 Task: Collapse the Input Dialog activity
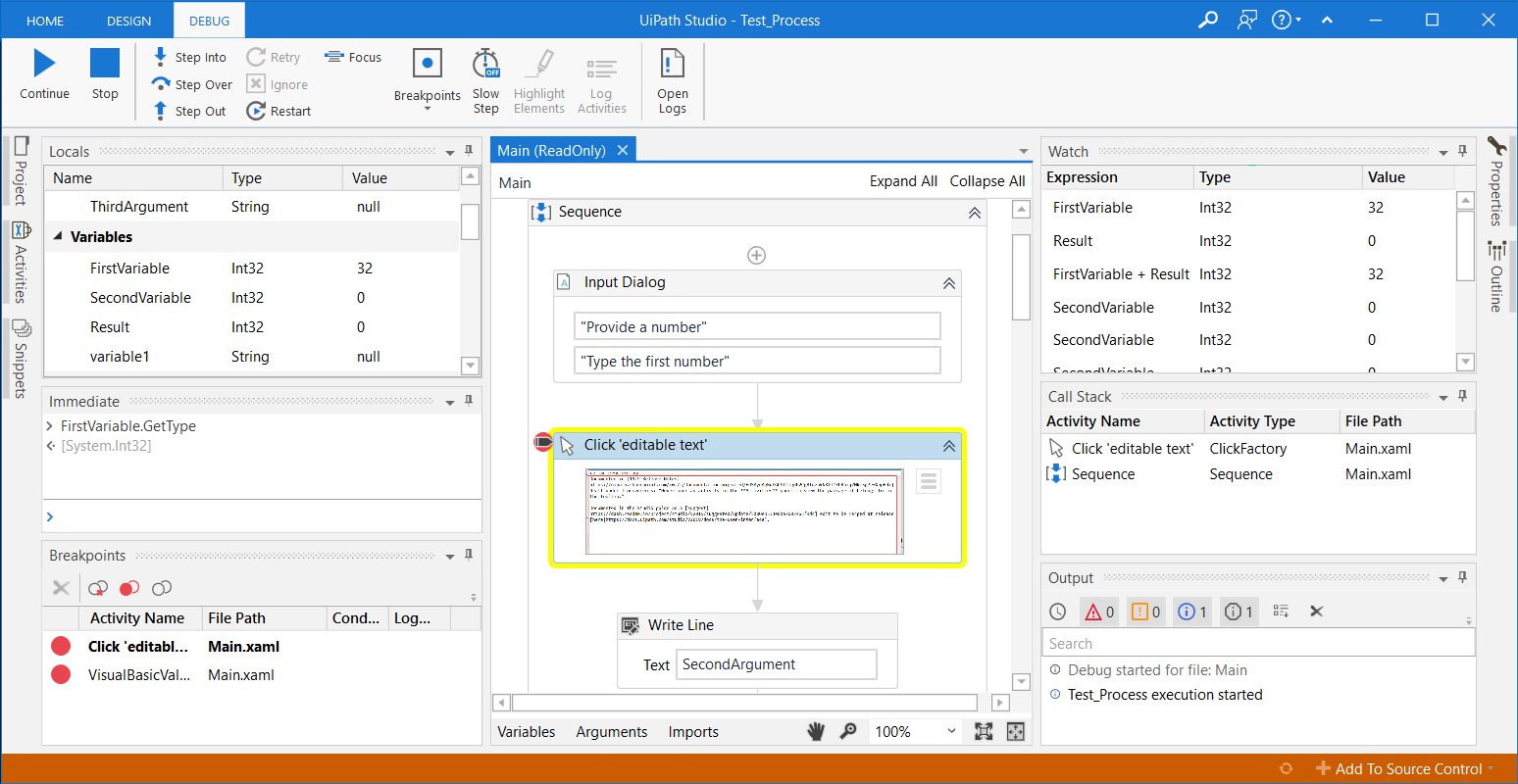[949, 283]
